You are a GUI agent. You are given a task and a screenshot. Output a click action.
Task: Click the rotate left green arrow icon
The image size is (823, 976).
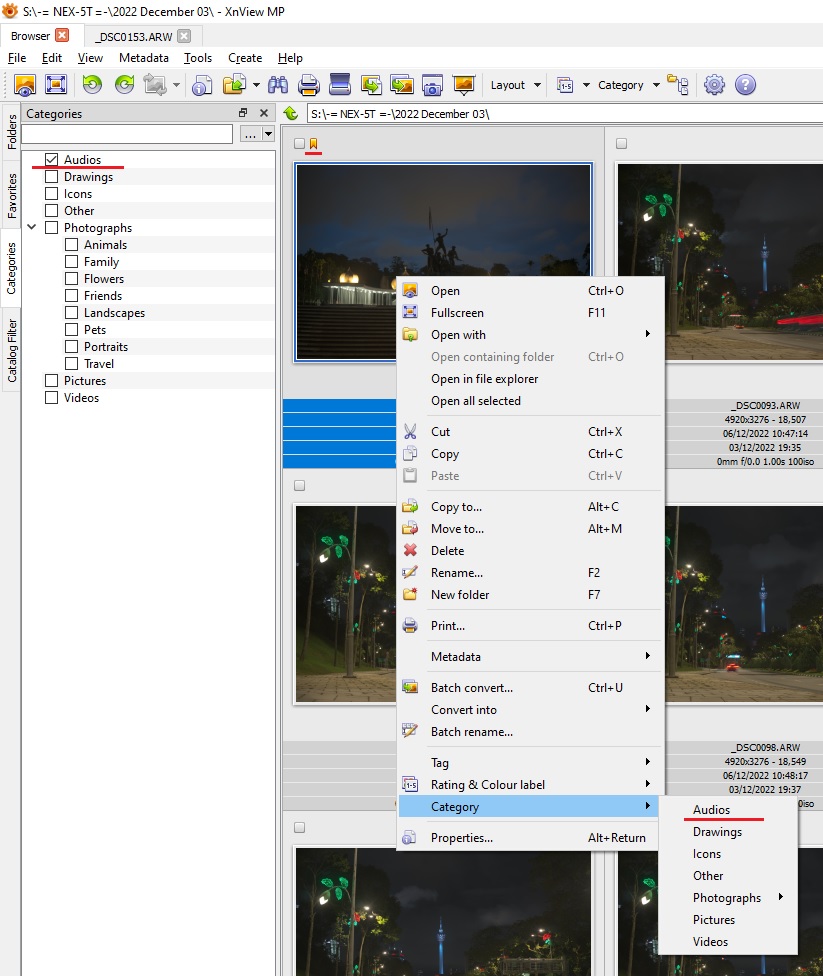[x=92, y=84]
